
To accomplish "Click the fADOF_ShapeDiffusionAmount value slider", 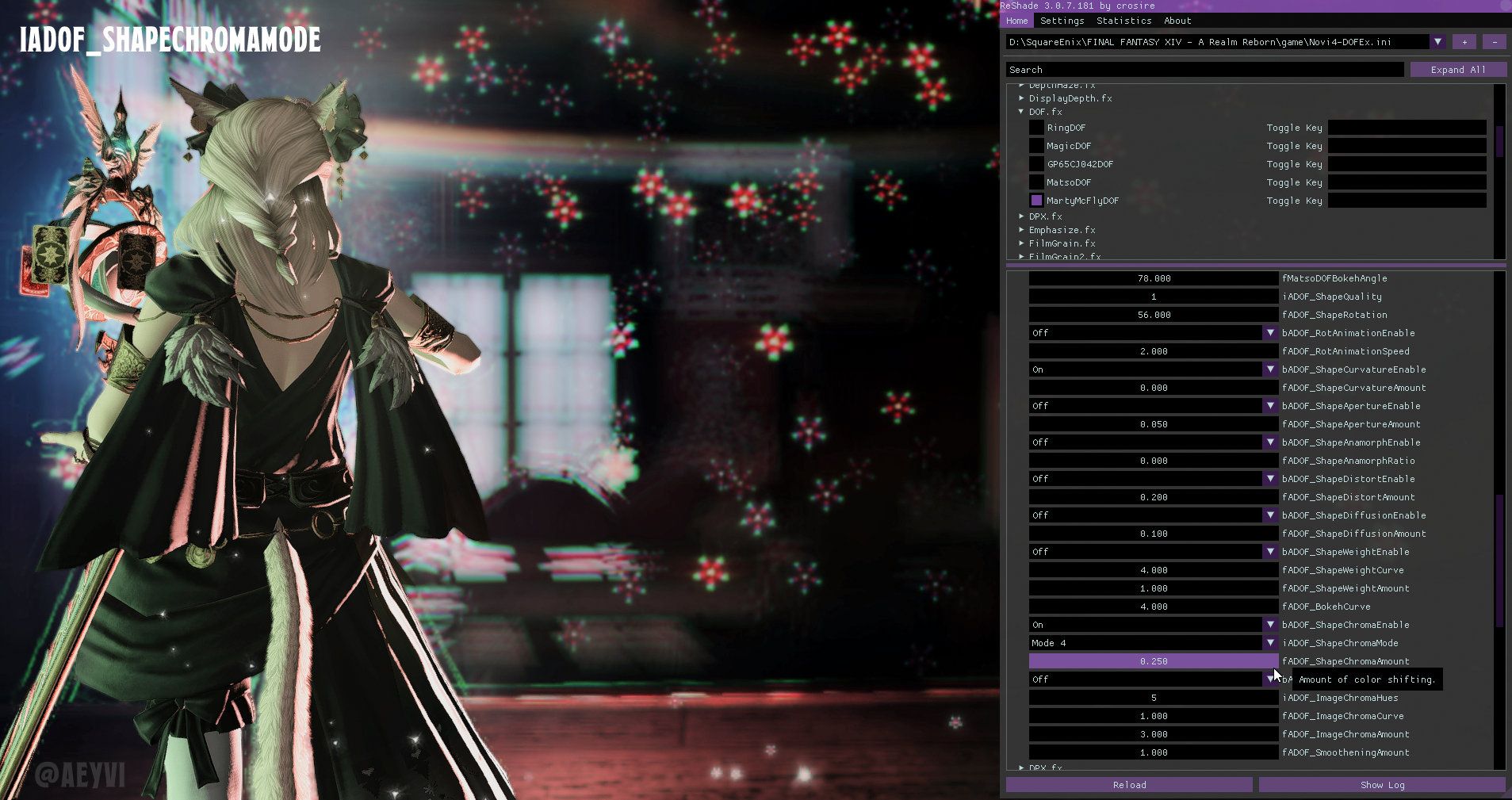I will point(1154,534).
